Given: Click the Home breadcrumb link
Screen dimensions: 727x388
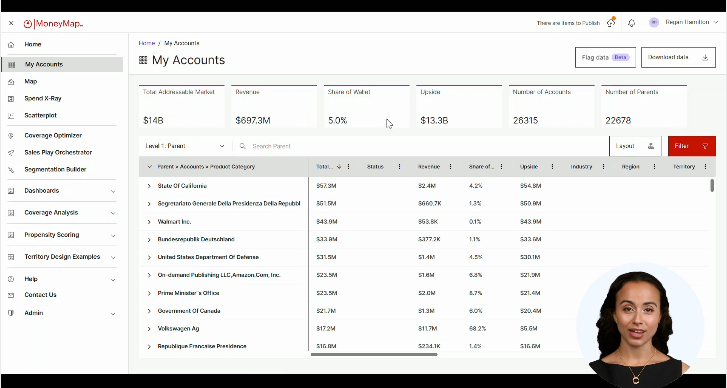Looking at the screenshot, I should pyautogui.click(x=147, y=43).
